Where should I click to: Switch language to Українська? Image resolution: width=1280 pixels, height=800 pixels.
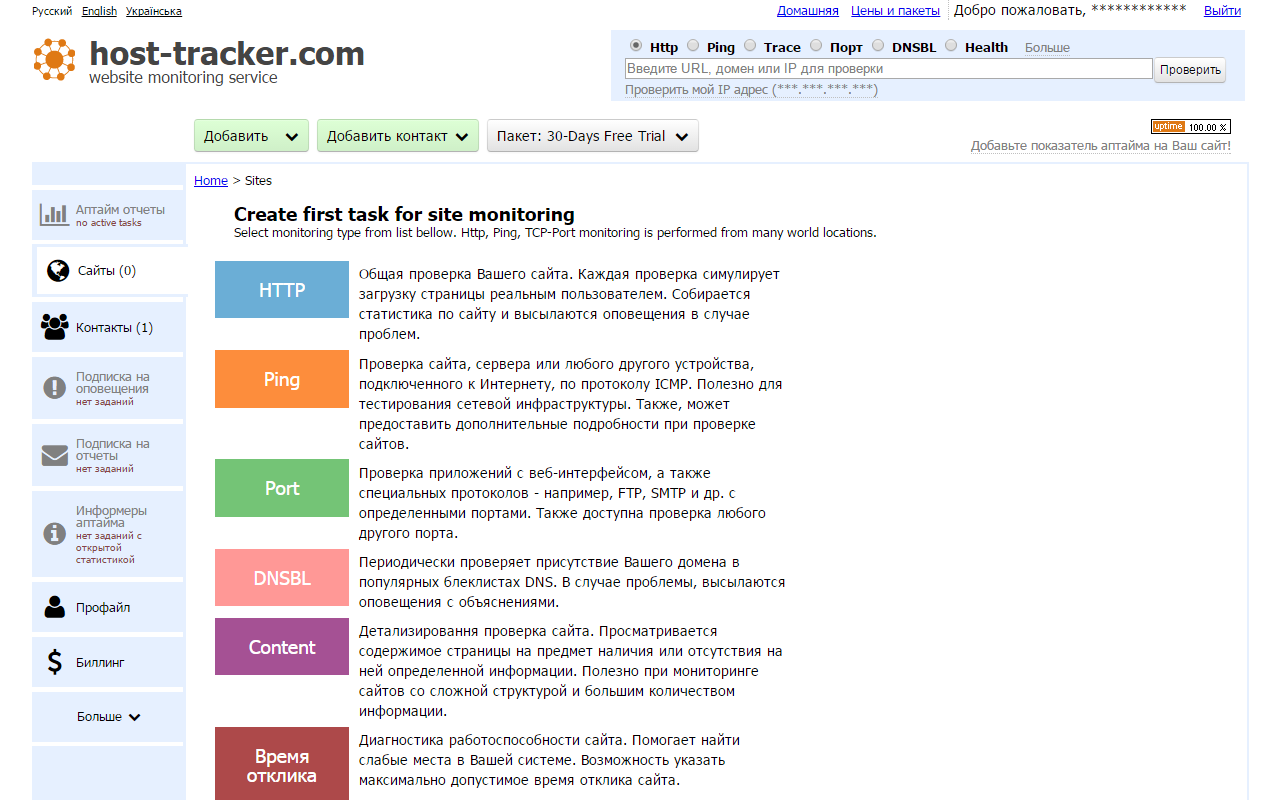tap(154, 11)
